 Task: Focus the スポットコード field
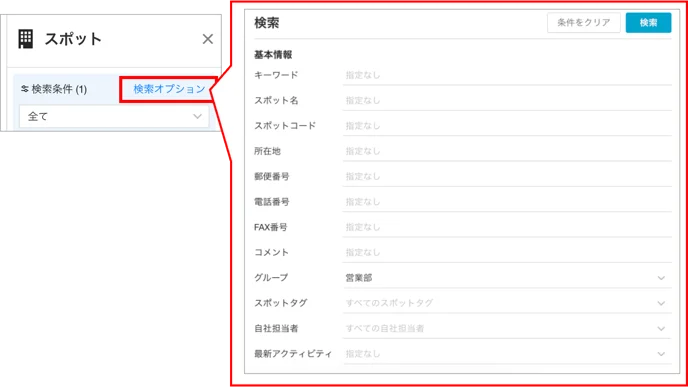click(x=507, y=126)
